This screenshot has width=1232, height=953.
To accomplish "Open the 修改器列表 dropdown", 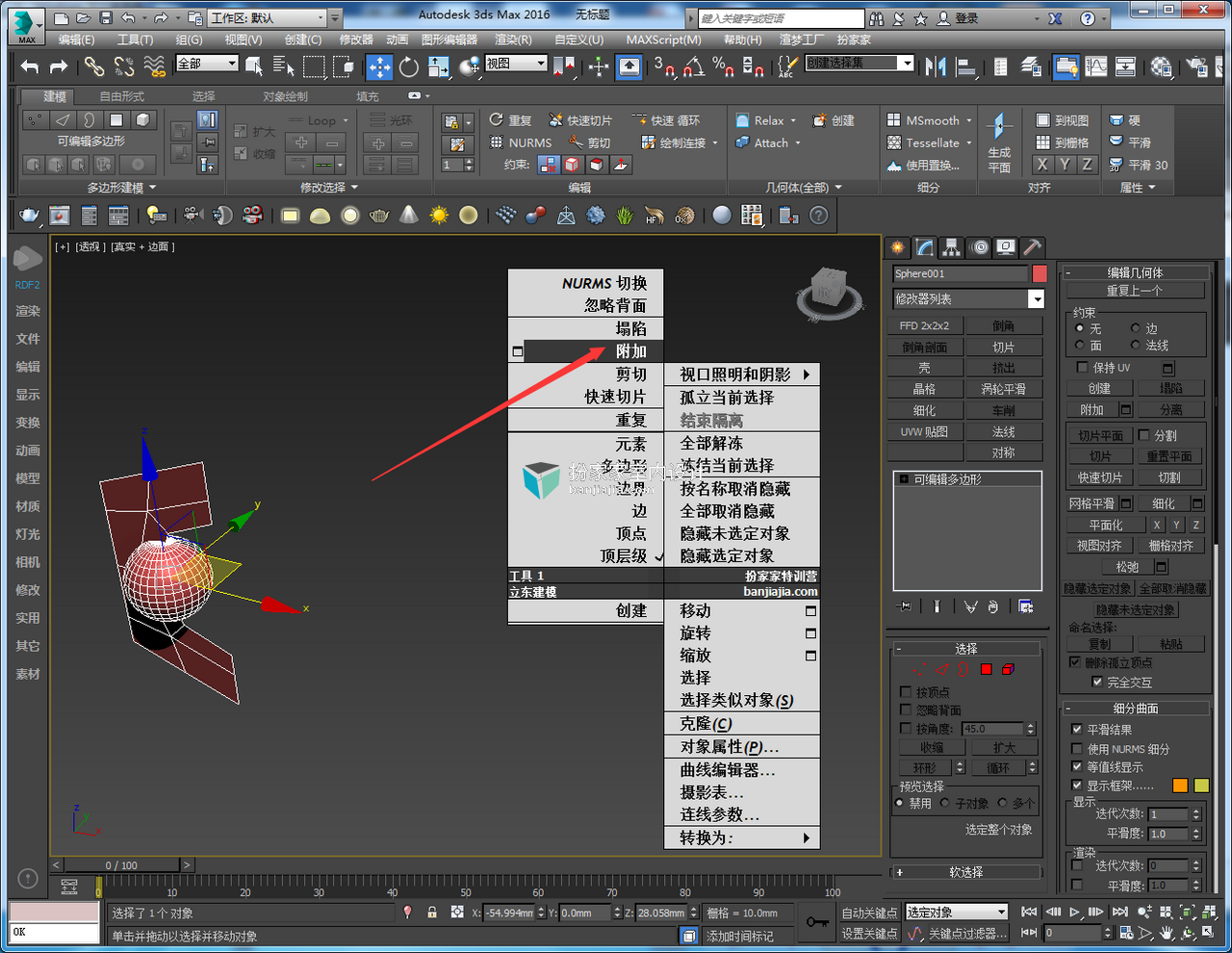I will [x=968, y=299].
